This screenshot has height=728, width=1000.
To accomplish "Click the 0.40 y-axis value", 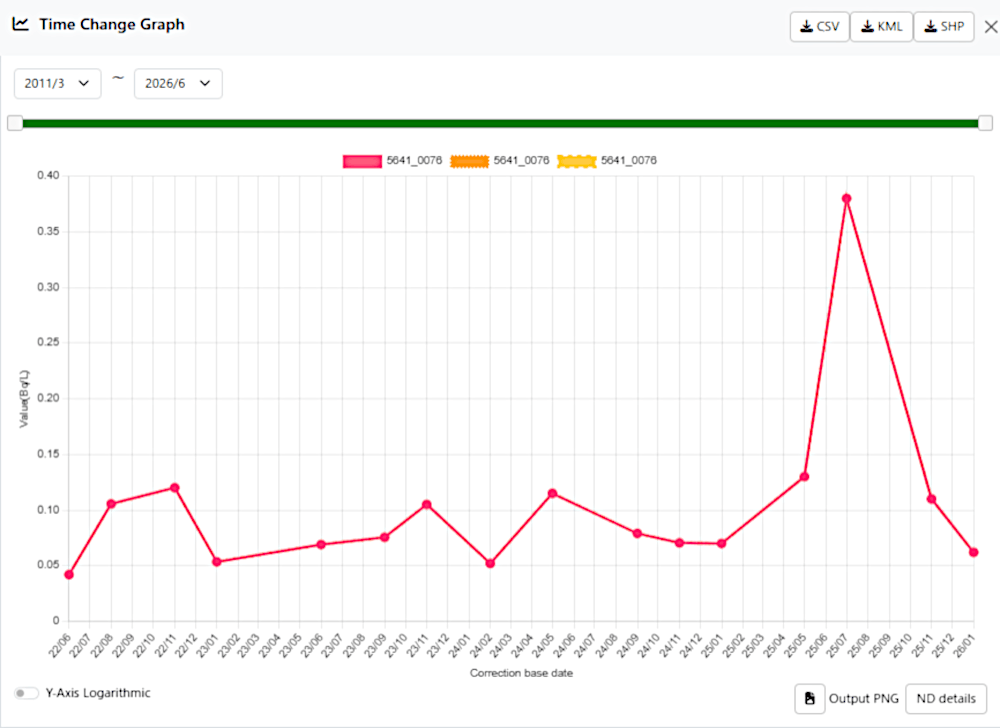I will (x=48, y=175).
